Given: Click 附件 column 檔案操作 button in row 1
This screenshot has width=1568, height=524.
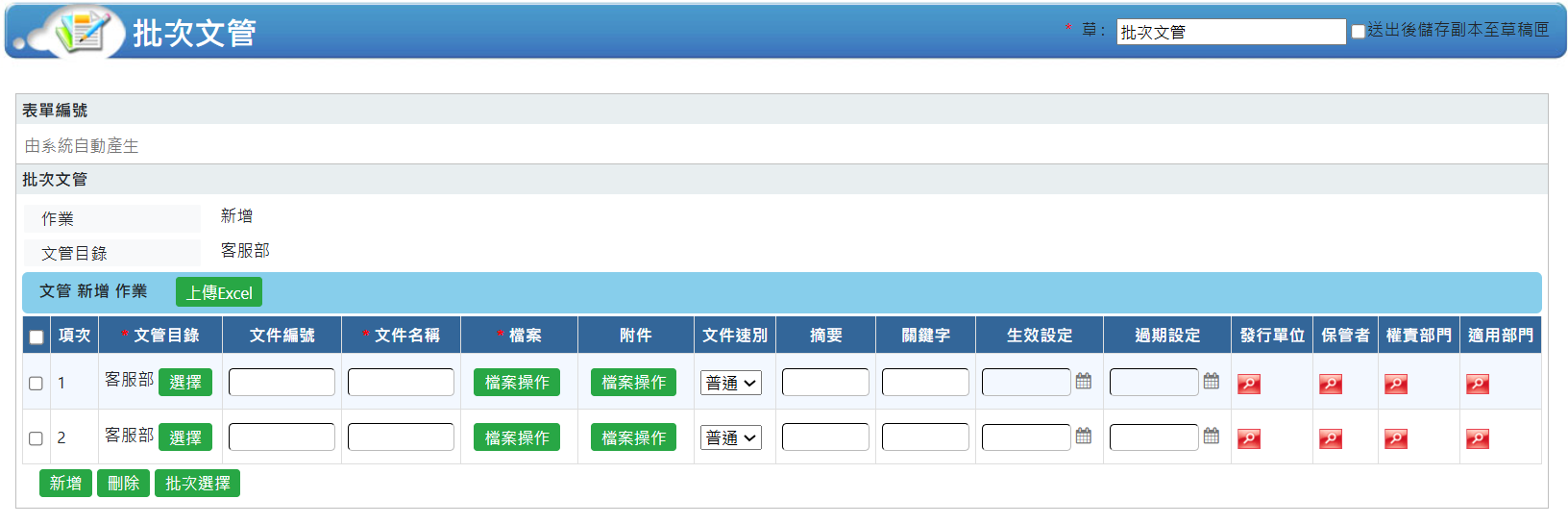Looking at the screenshot, I should pyautogui.click(x=633, y=383).
